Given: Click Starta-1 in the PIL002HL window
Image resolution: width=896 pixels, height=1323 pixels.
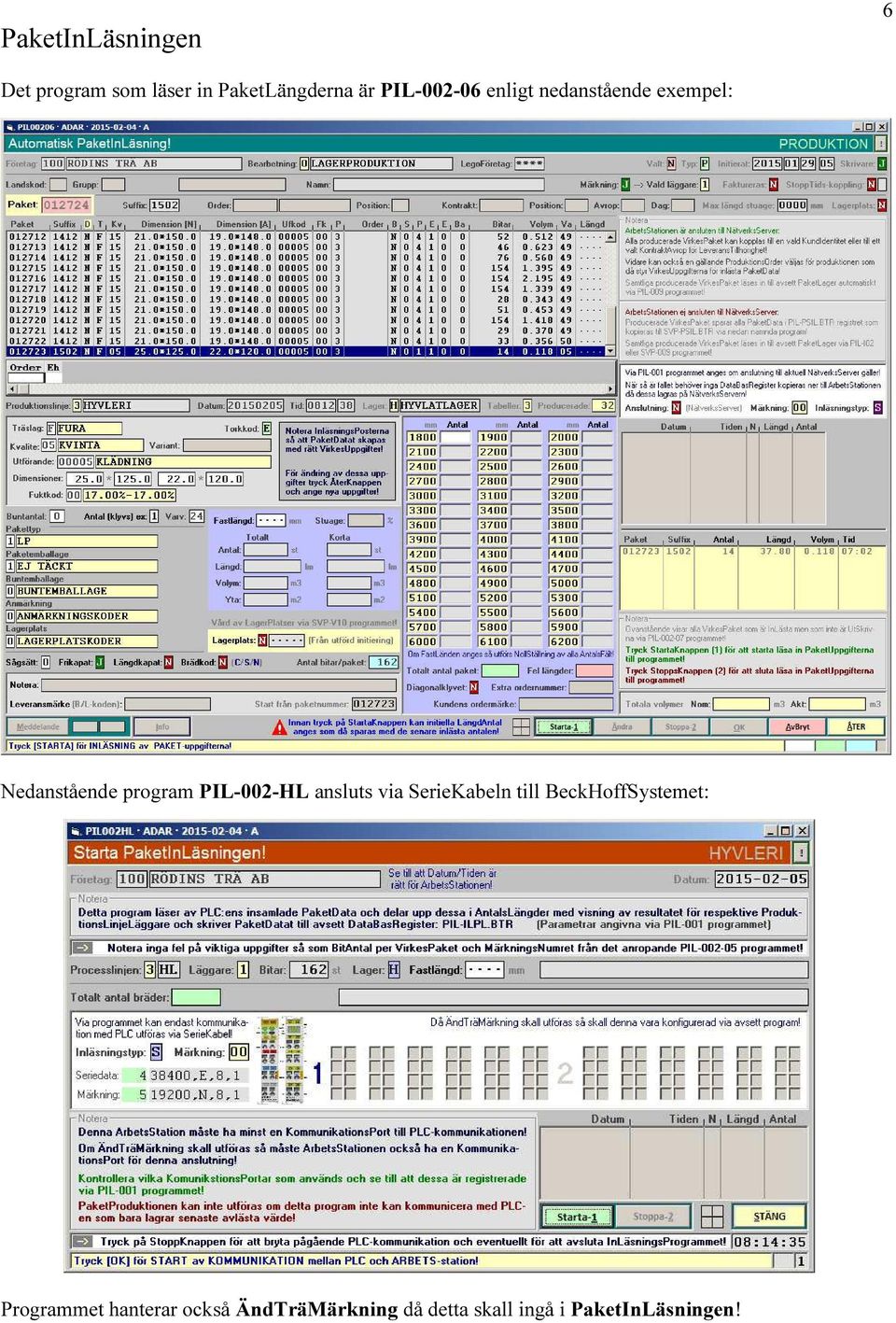Looking at the screenshot, I should [576, 1217].
